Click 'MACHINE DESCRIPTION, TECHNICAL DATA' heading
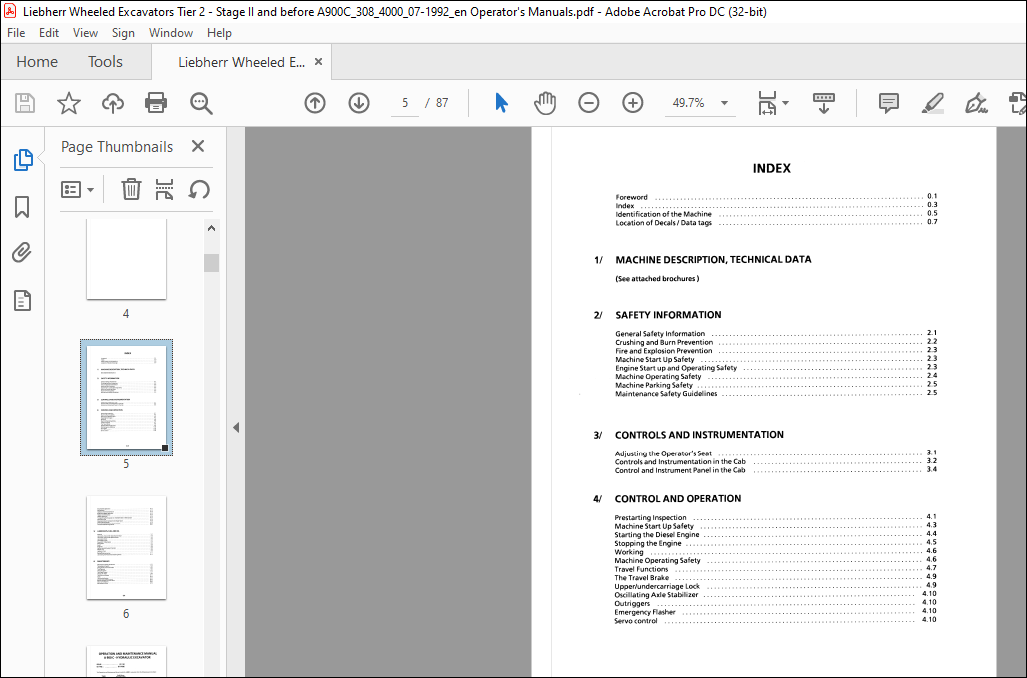 [x=713, y=259]
